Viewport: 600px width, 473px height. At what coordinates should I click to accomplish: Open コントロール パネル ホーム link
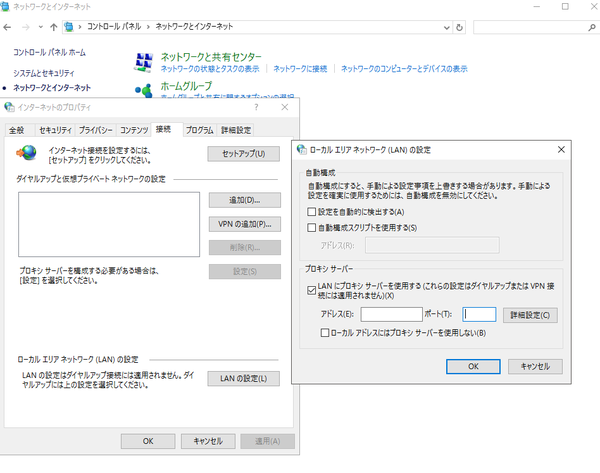pos(49,52)
